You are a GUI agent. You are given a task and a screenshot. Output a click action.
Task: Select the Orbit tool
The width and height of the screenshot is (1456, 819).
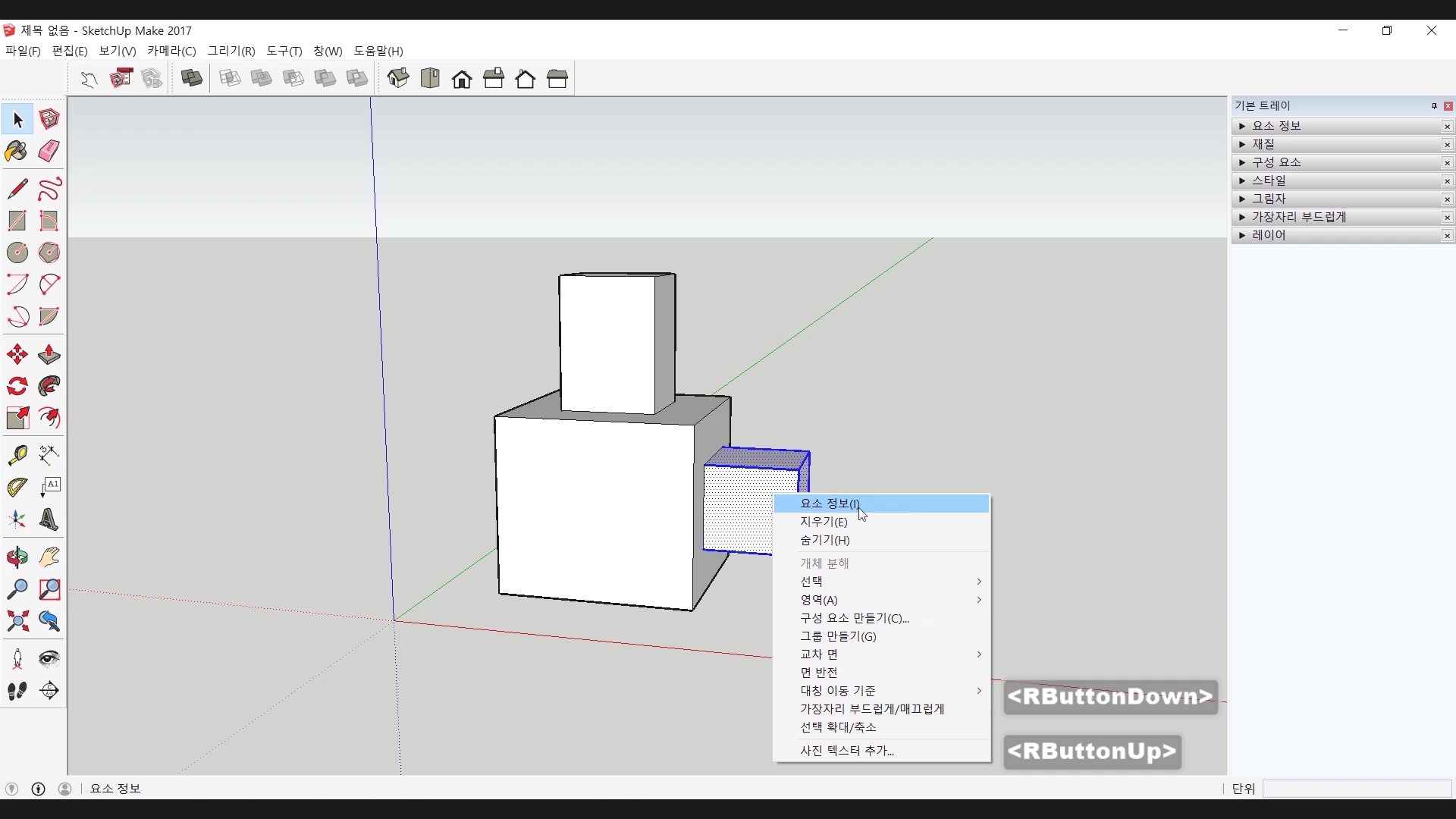17,557
